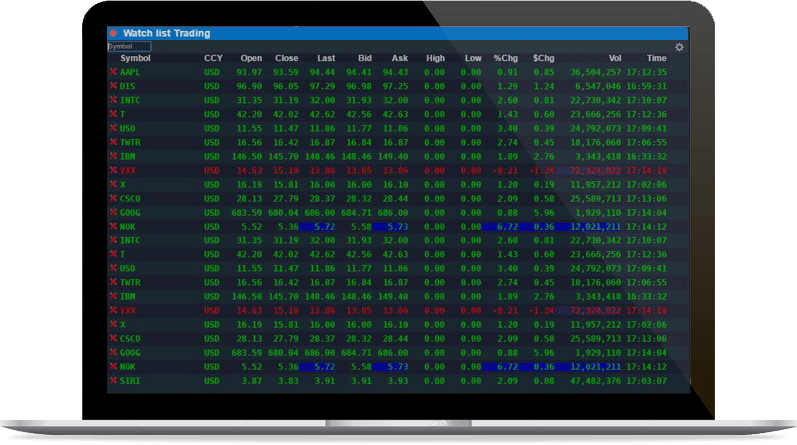Select the DIS ticker symbol

(x=127, y=86)
